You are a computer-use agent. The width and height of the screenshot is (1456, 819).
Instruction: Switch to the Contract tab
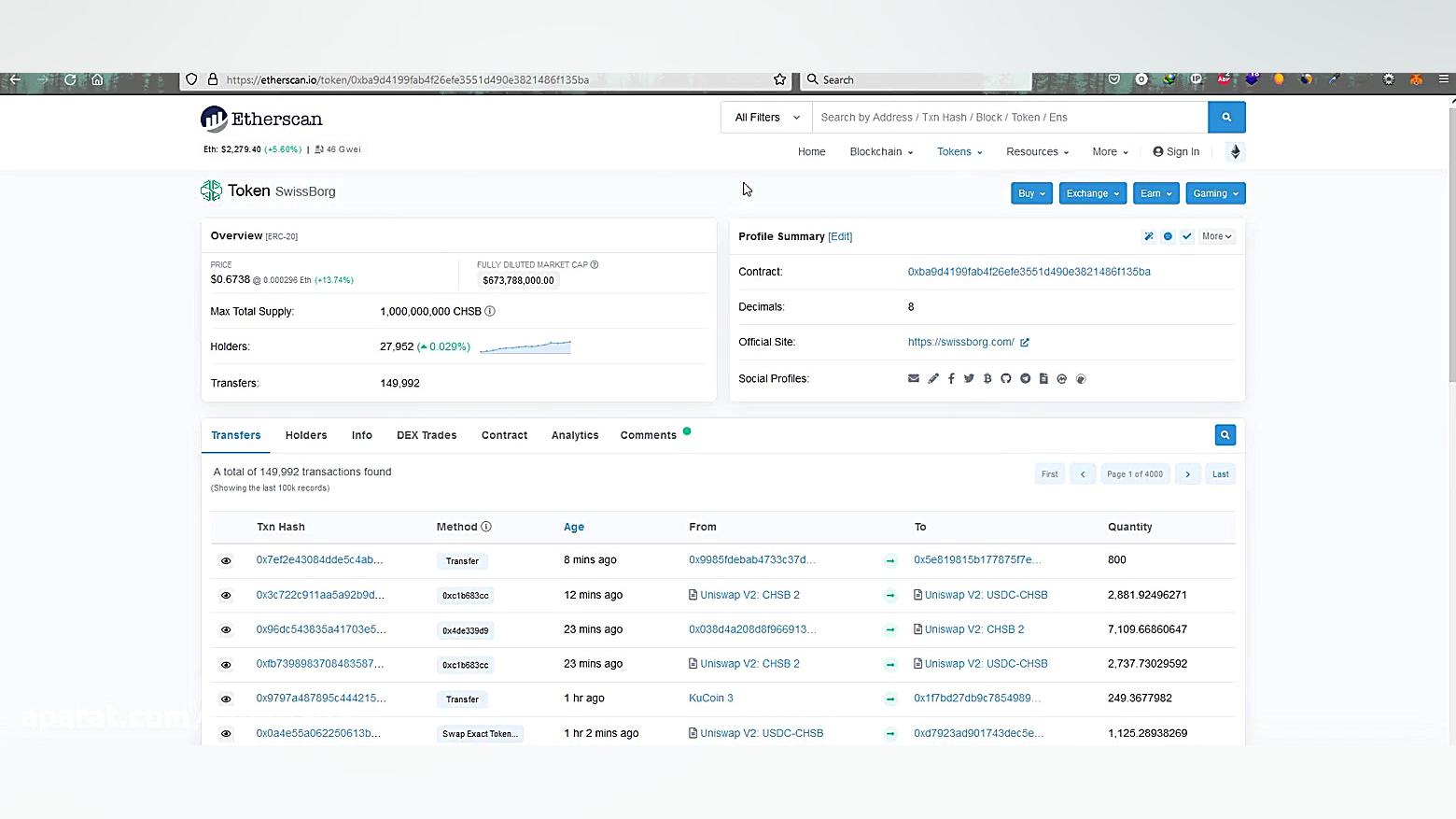tap(504, 435)
